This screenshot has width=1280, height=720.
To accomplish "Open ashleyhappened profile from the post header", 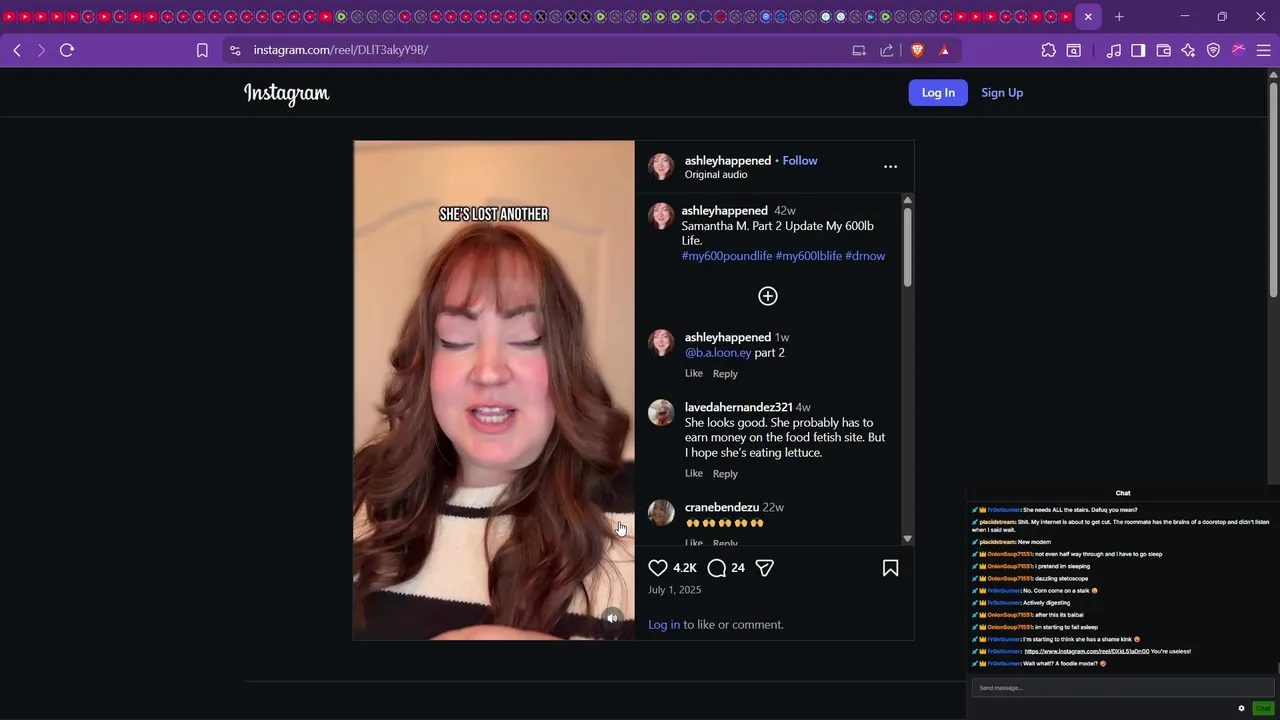I will (727, 160).
